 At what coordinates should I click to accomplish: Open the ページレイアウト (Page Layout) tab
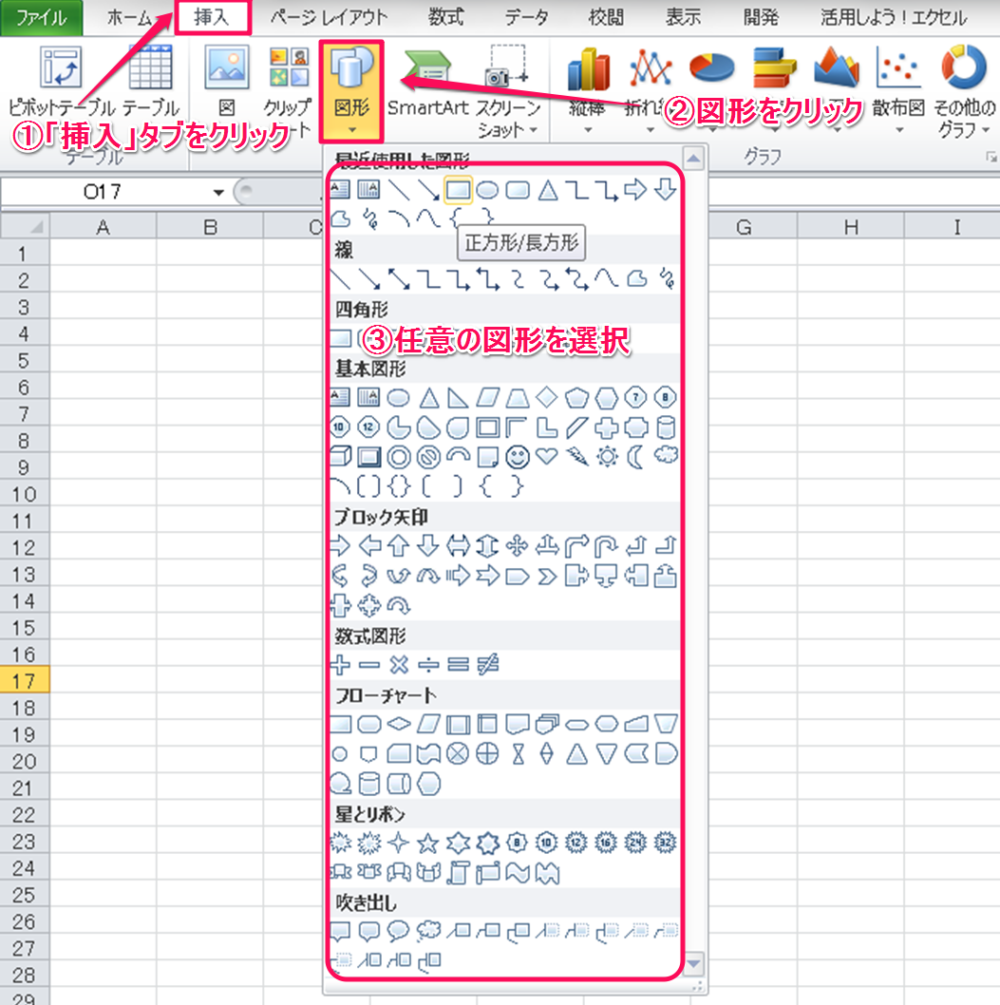coord(330,17)
